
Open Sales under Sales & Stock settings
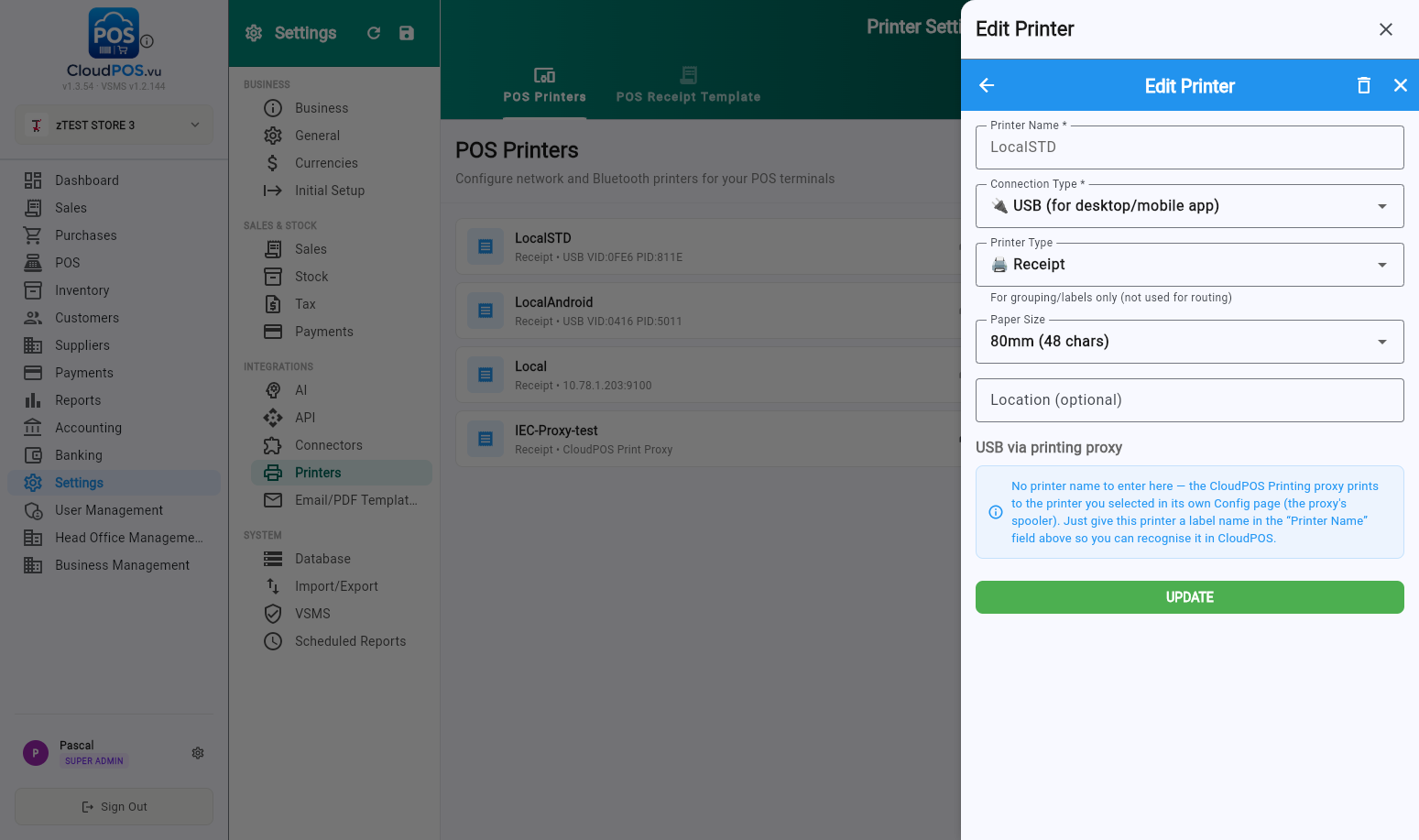[341, 249]
